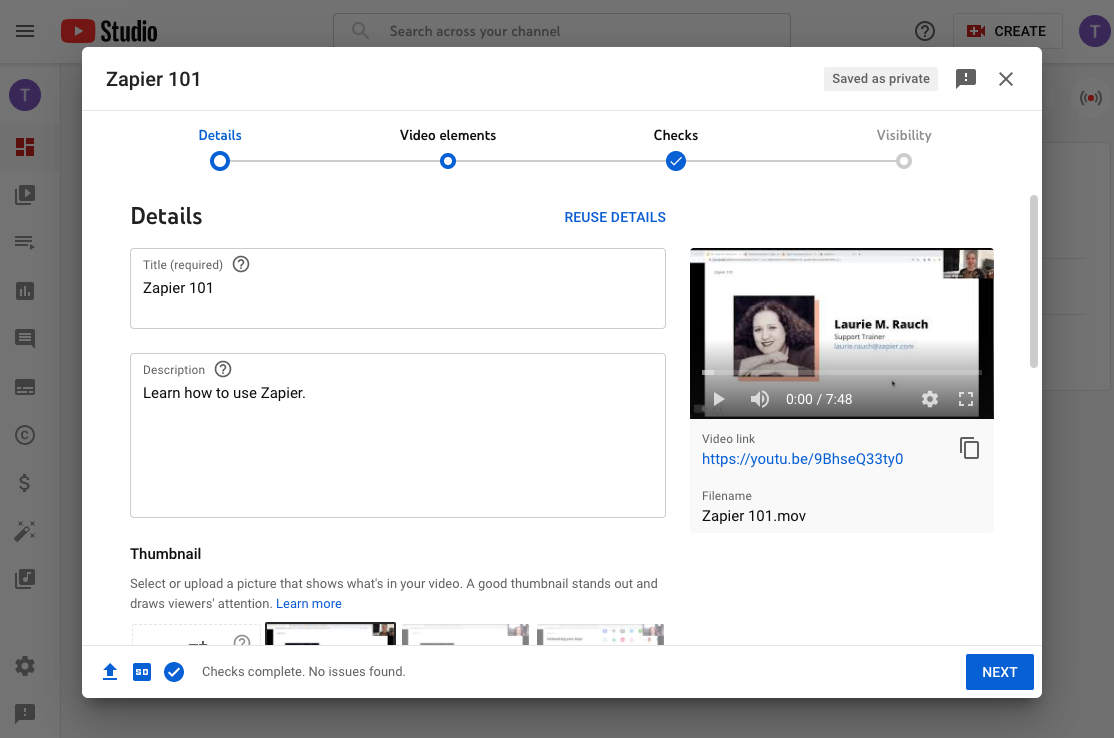The height and width of the screenshot is (738, 1114).
Task: Select the second auto-generated thumbnail
Action: 465,634
